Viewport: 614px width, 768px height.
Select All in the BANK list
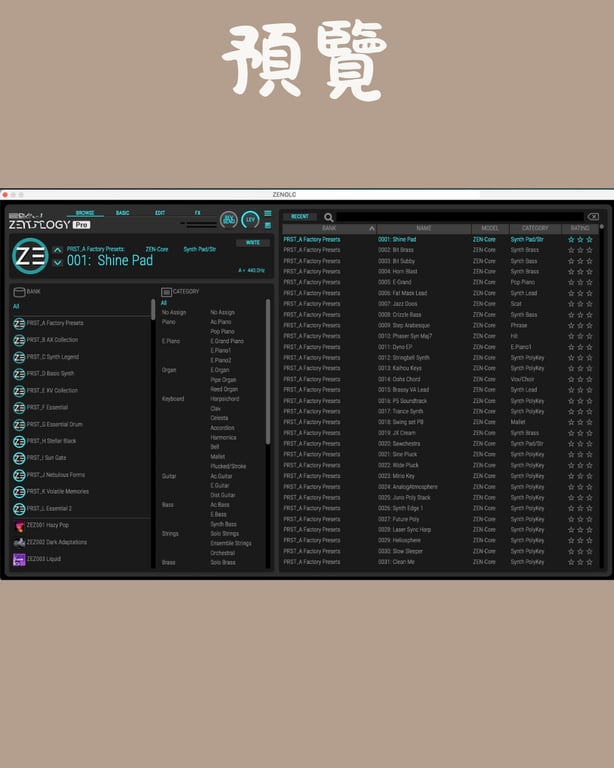pyautogui.click(x=16, y=307)
